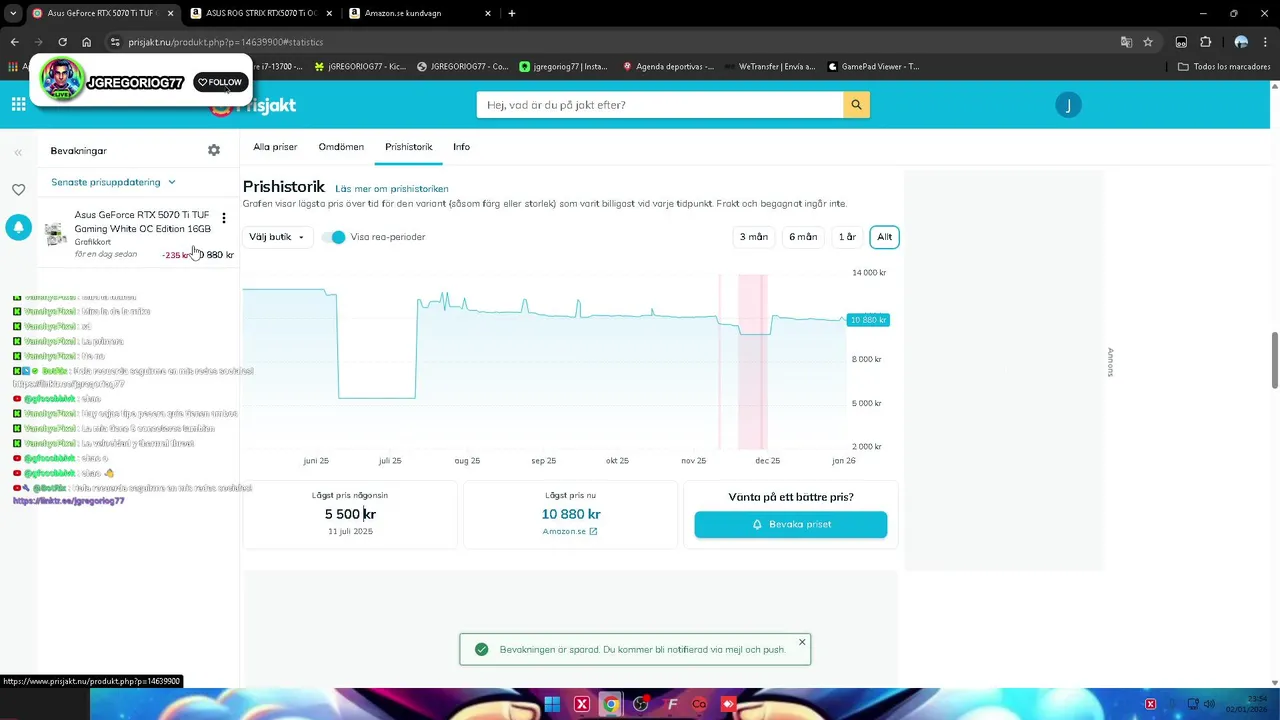Click the translate page icon
Image resolution: width=1280 pixels, height=720 pixels.
[1126, 42]
